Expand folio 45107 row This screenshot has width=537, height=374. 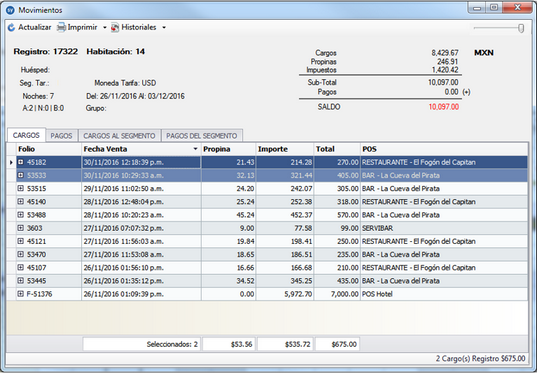pos(21,267)
